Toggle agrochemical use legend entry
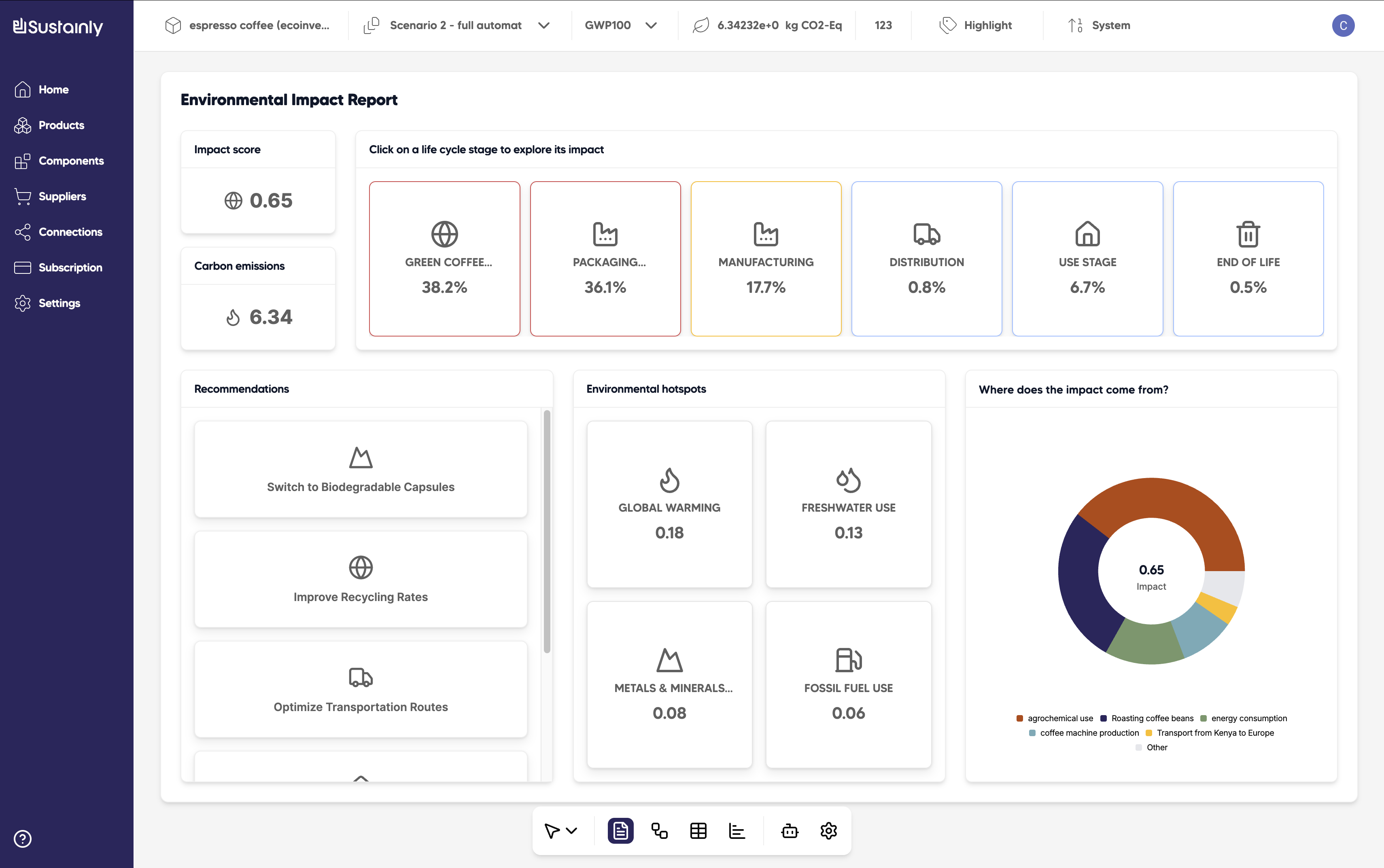Image resolution: width=1384 pixels, height=868 pixels. point(1054,718)
